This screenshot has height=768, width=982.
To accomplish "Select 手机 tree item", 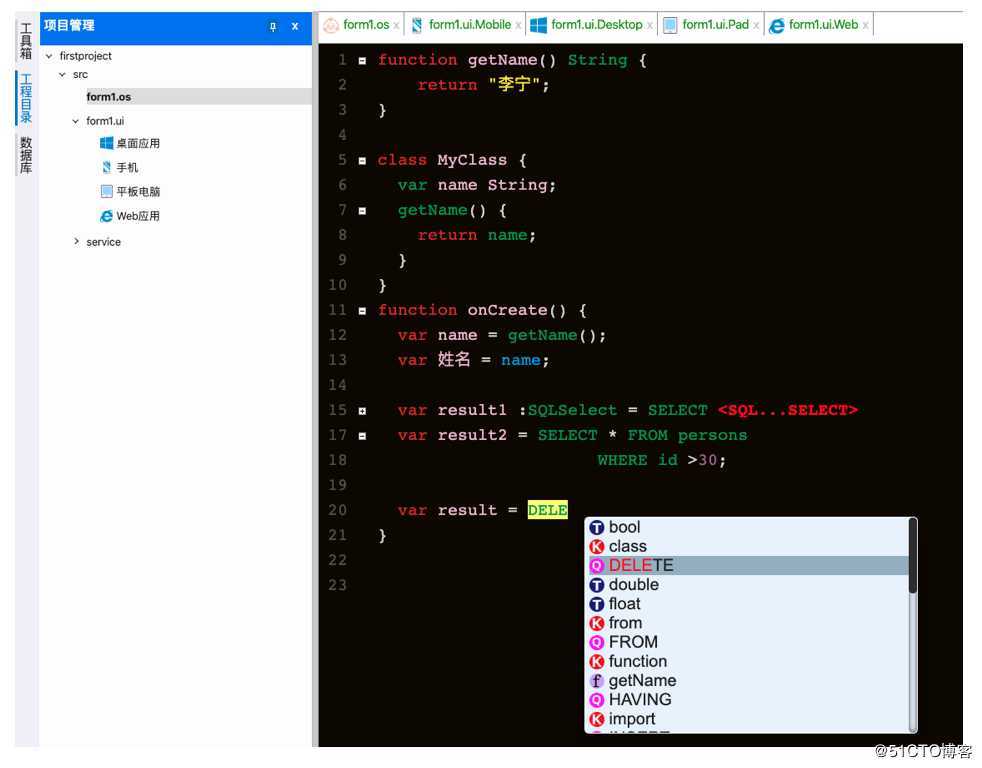I will point(127,167).
